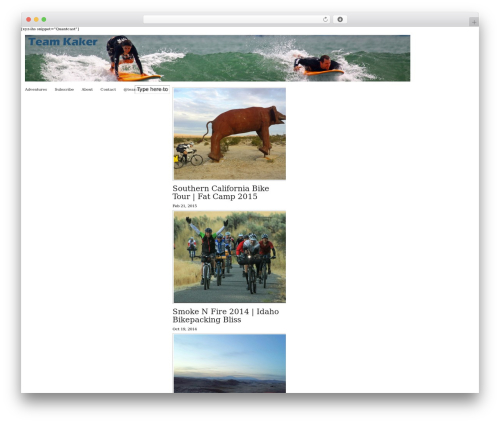Viewport: 500px width, 423px height.
Task: Click the browser address bar
Action: click(x=237, y=19)
